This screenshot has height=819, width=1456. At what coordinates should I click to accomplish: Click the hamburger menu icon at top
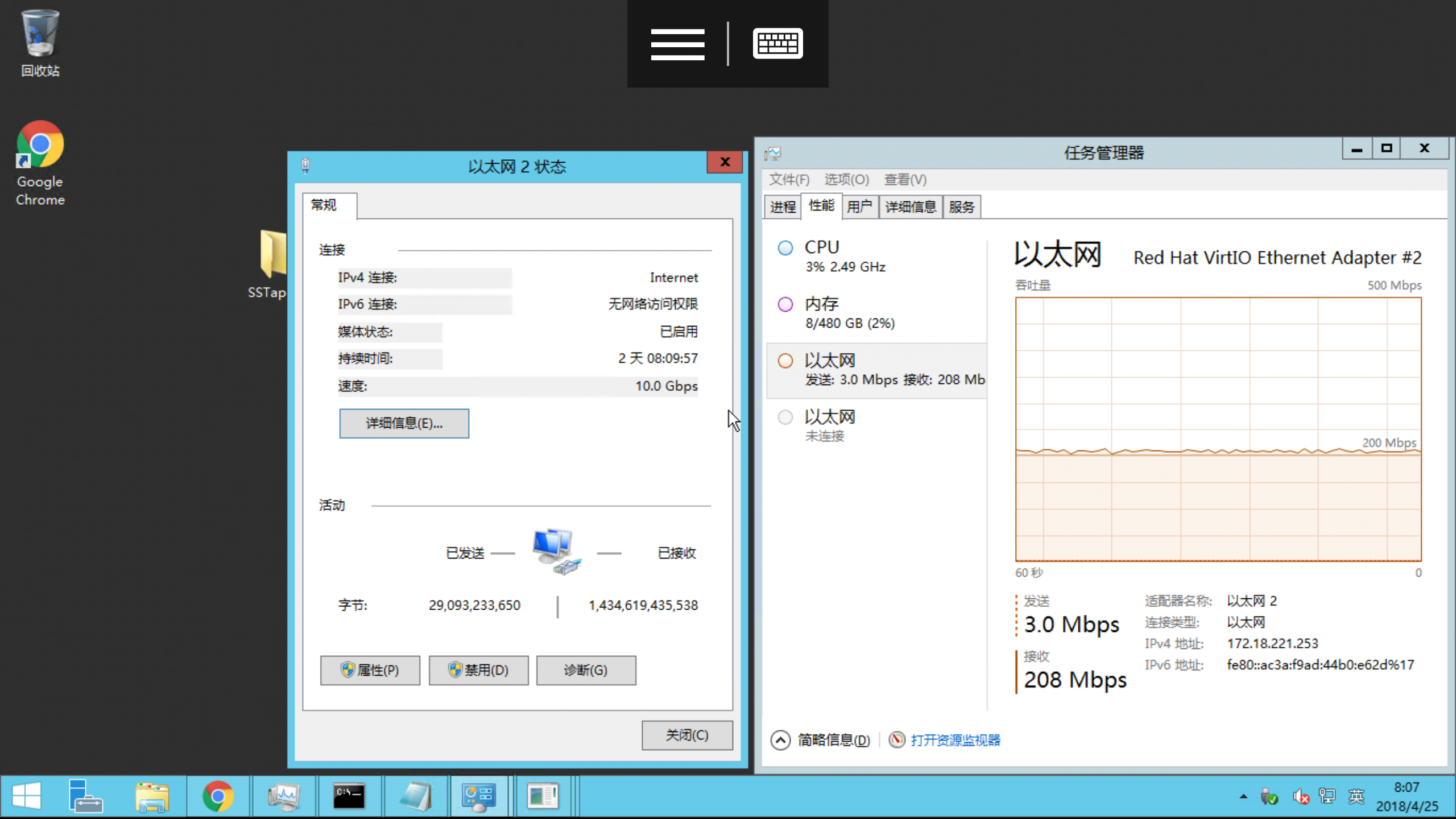677,44
